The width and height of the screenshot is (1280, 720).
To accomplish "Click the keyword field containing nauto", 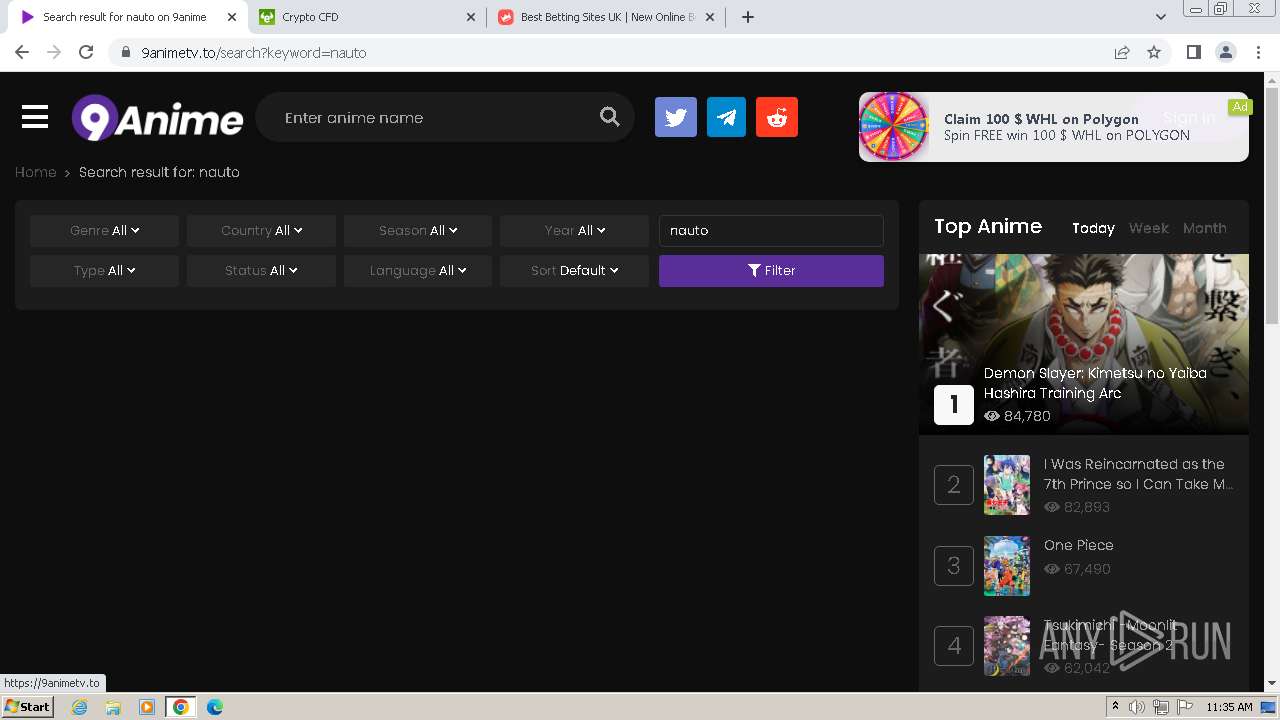I will tap(771, 231).
